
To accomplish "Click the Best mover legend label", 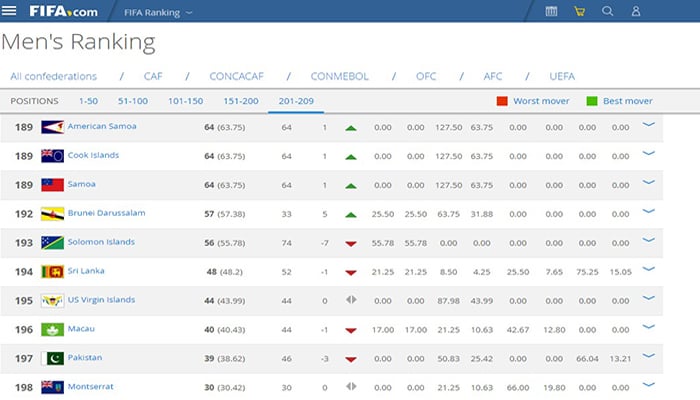I will click(x=628, y=101).
